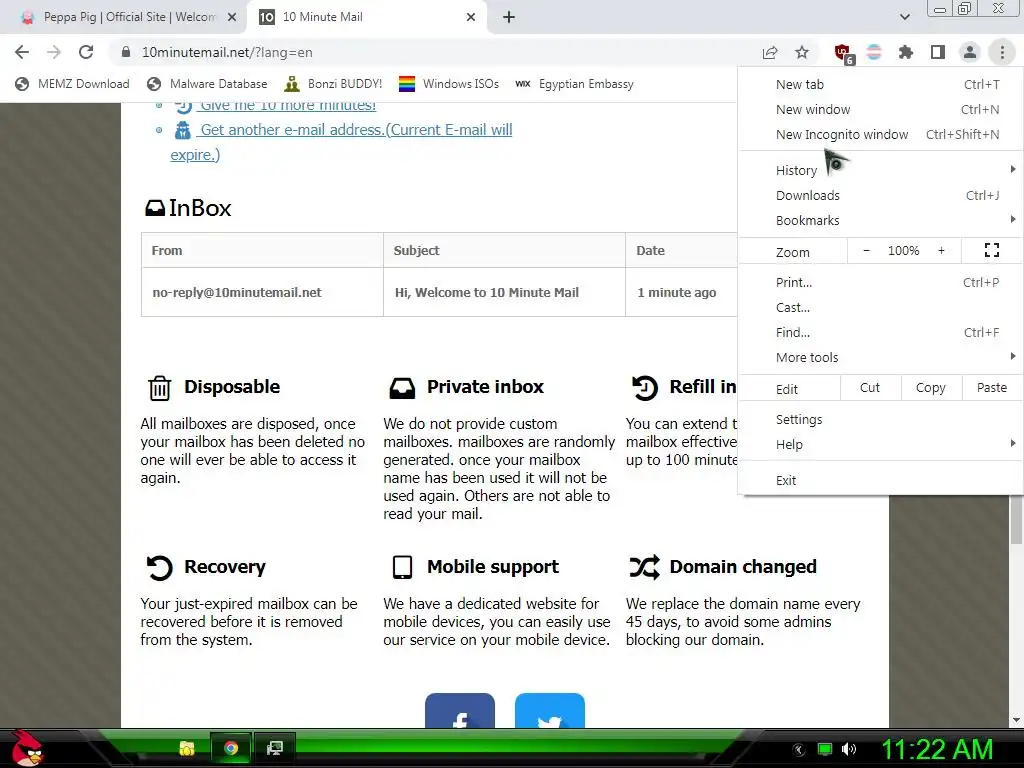This screenshot has height=768, width=1024.
Task: Select Print... in Chrome menu
Action: click(880, 282)
